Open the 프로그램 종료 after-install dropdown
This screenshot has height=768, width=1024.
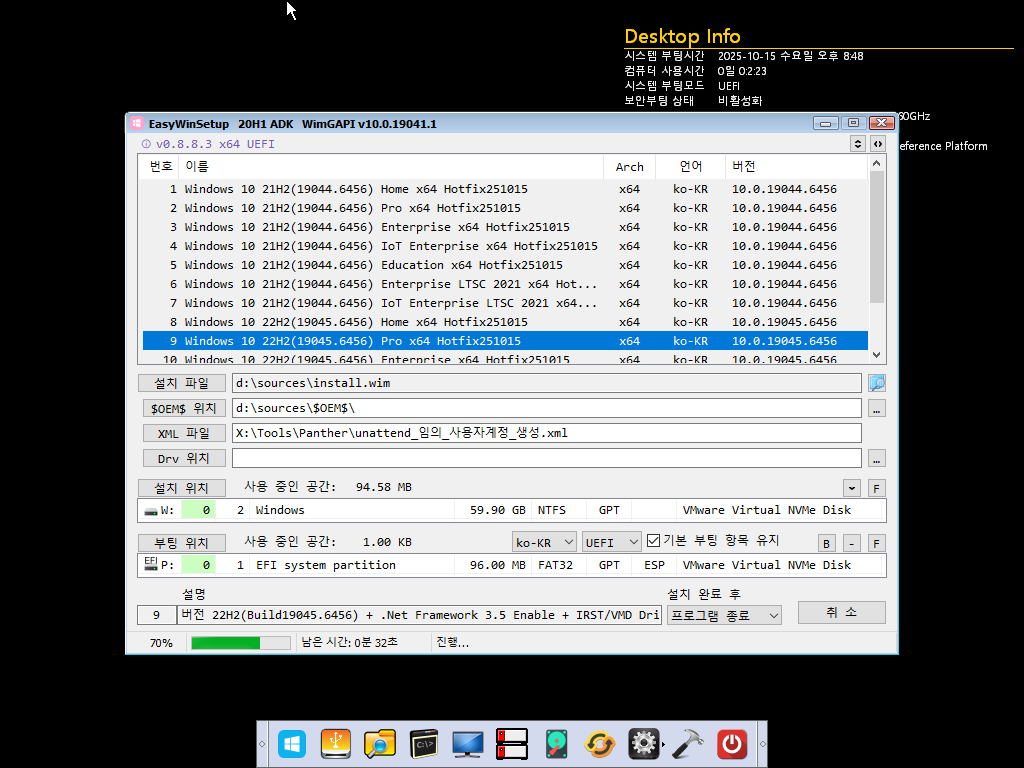point(724,615)
